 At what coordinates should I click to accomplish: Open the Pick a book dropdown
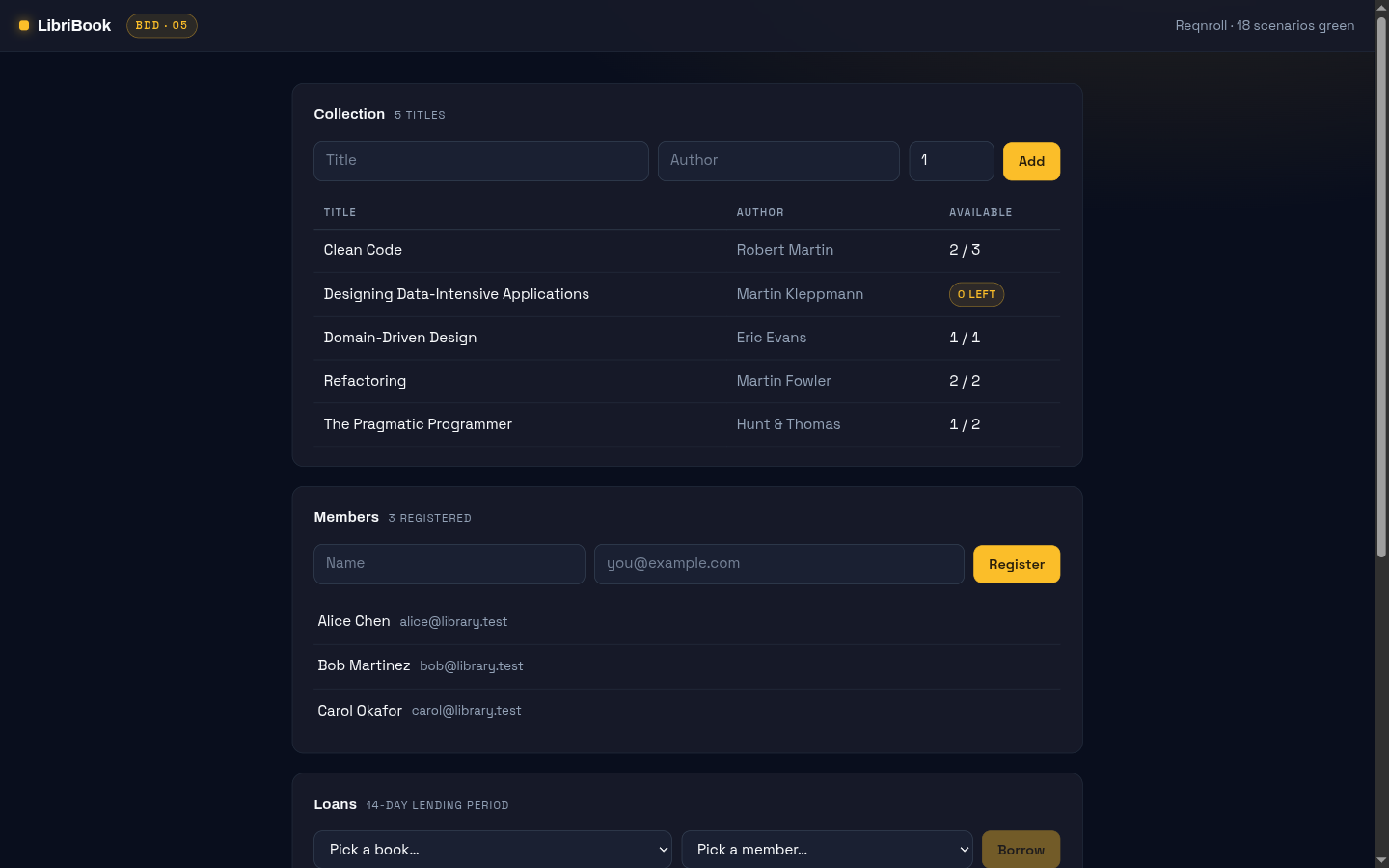tap(493, 850)
